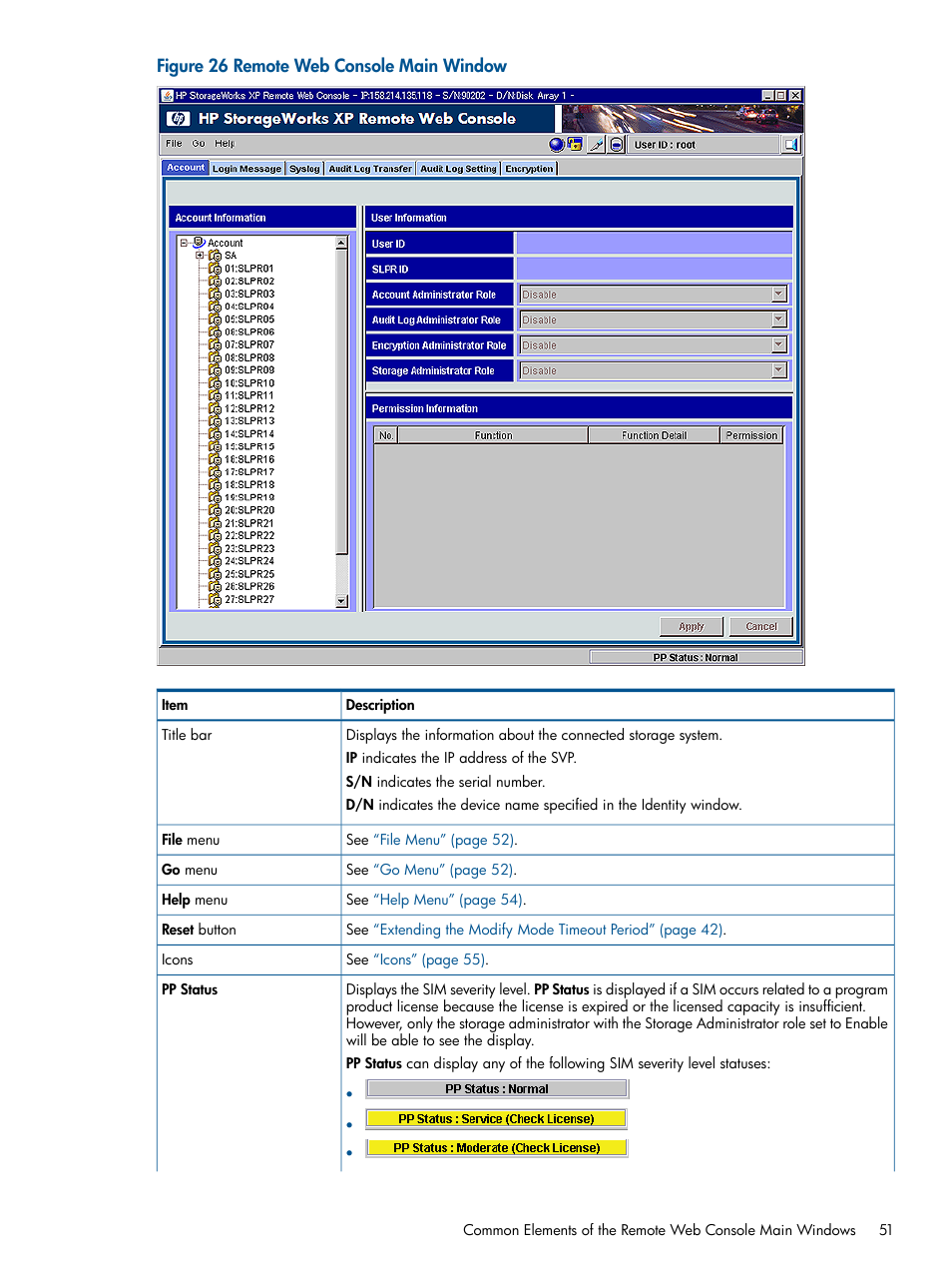Click the Account root node icon

[199, 243]
